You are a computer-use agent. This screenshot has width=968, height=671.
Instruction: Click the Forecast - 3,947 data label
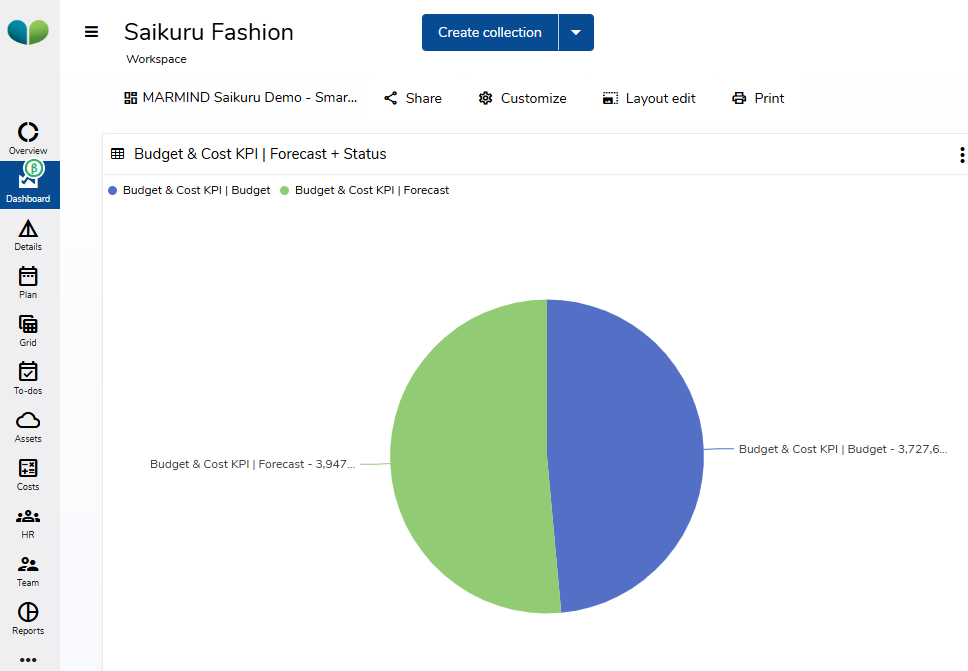(252, 464)
